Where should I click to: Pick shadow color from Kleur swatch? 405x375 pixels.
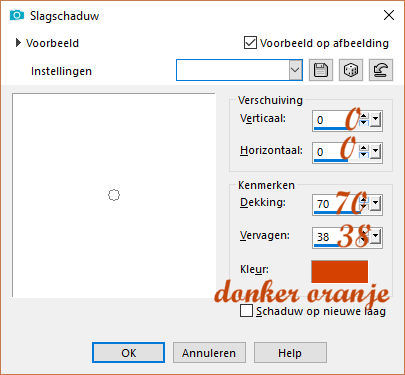click(340, 271)
